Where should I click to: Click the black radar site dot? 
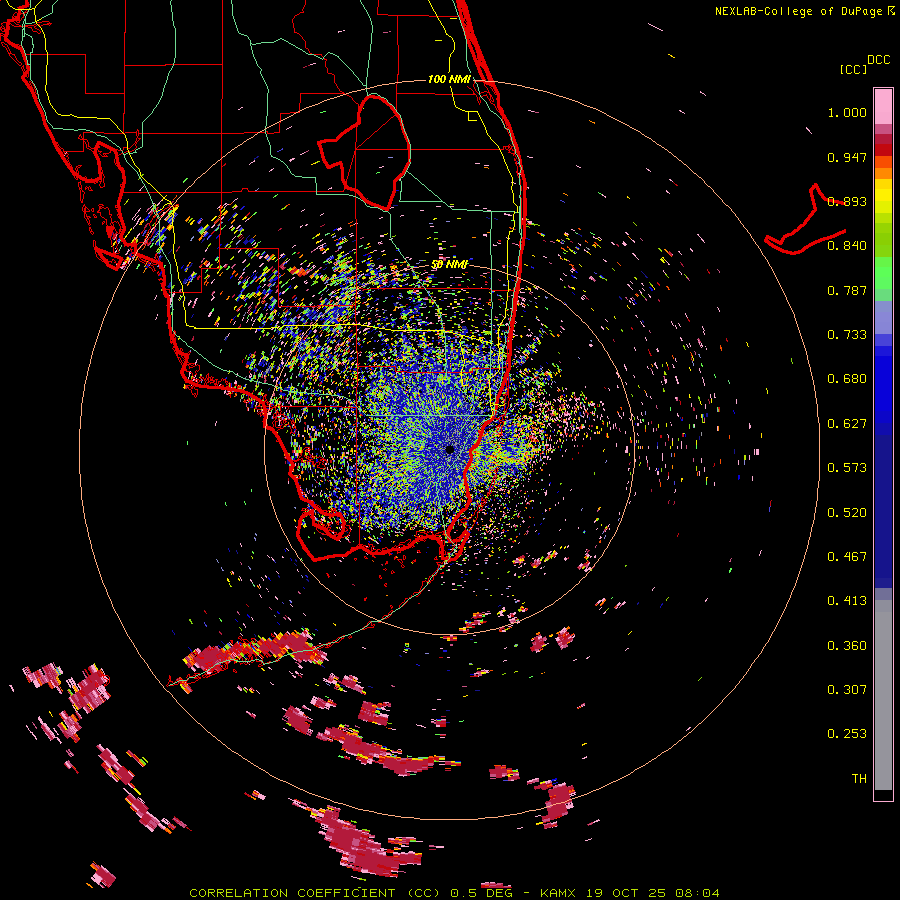pos(450,450)
